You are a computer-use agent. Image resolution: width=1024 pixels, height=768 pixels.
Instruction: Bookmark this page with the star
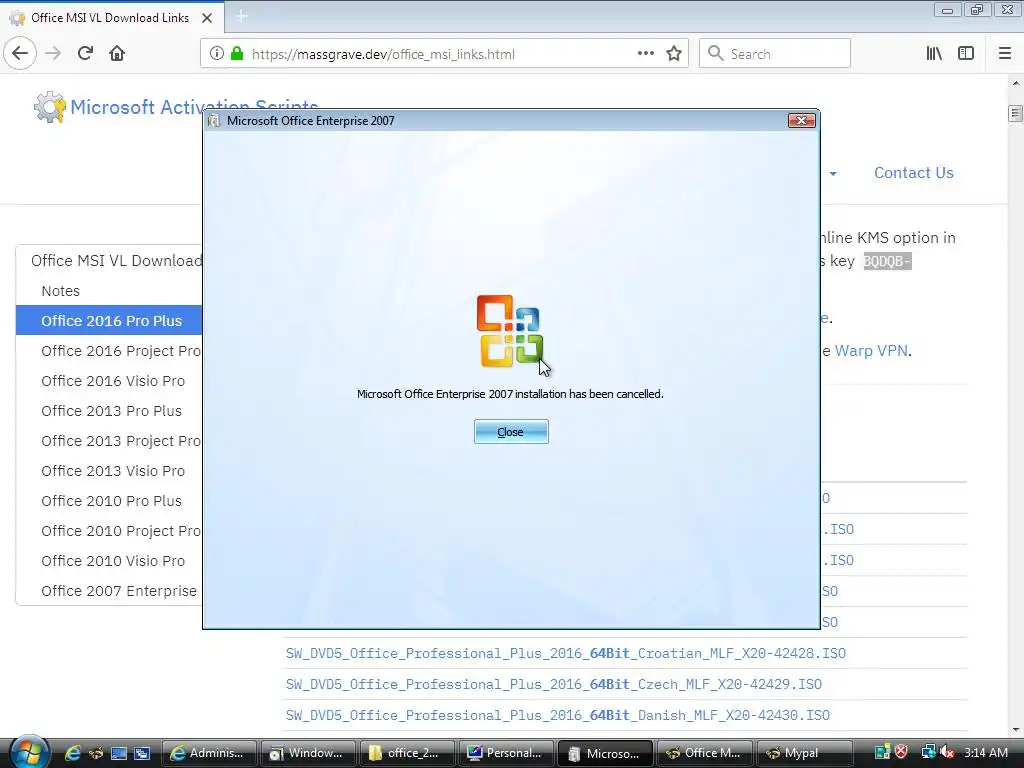tap(674, 54)
